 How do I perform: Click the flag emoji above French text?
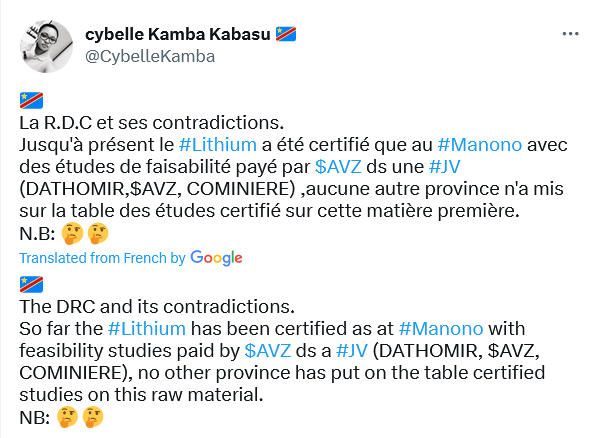(x=31, y=100)
